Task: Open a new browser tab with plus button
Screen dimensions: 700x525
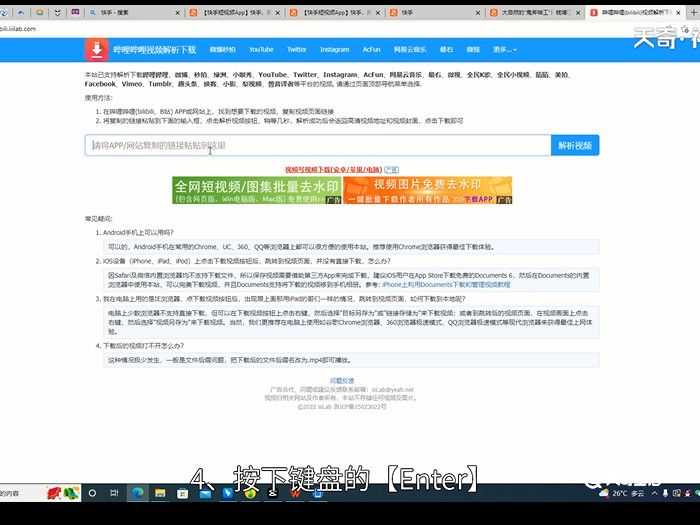Action: tap(694, 12)
